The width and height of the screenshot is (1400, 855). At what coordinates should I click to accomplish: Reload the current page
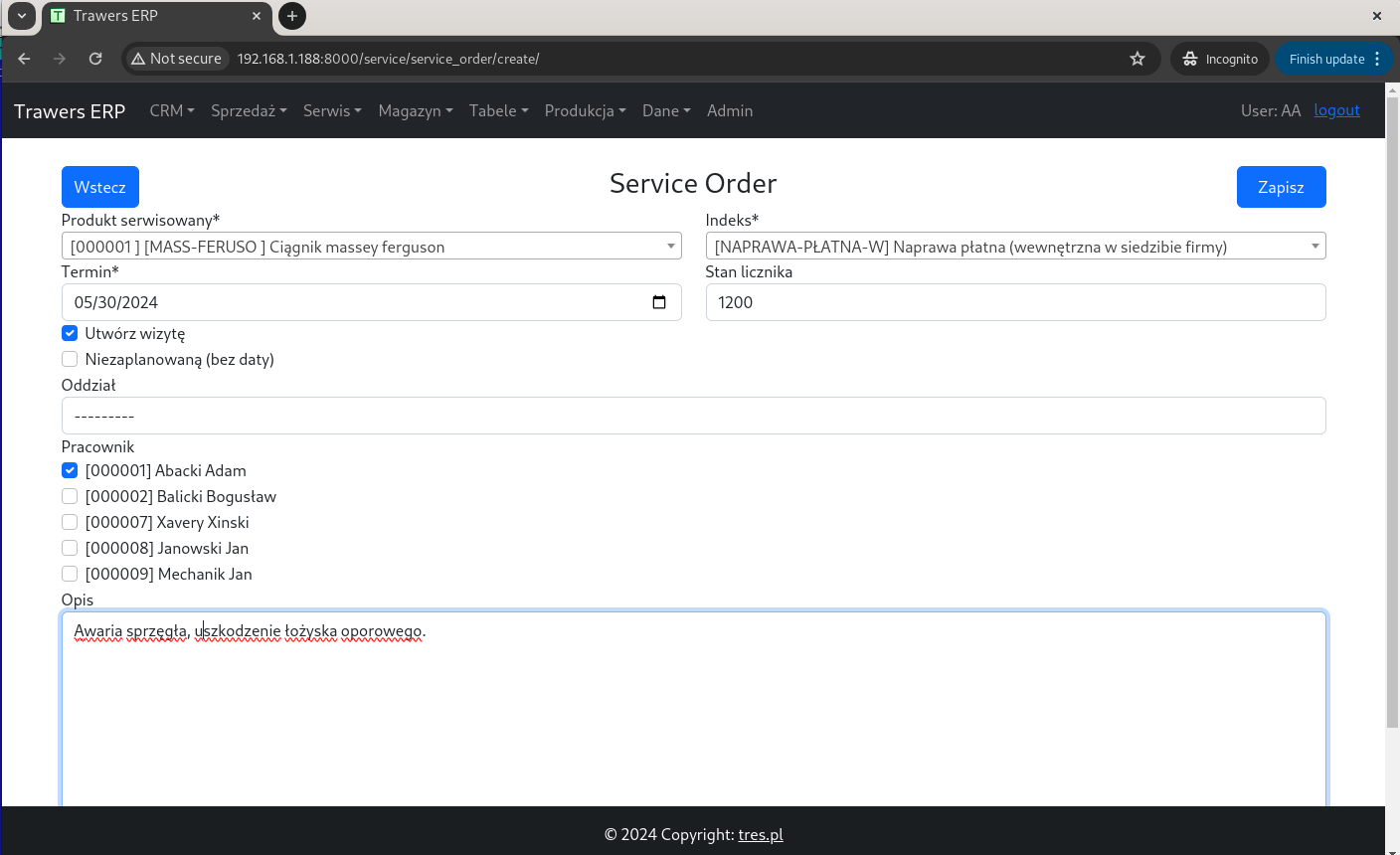(95, 59)
